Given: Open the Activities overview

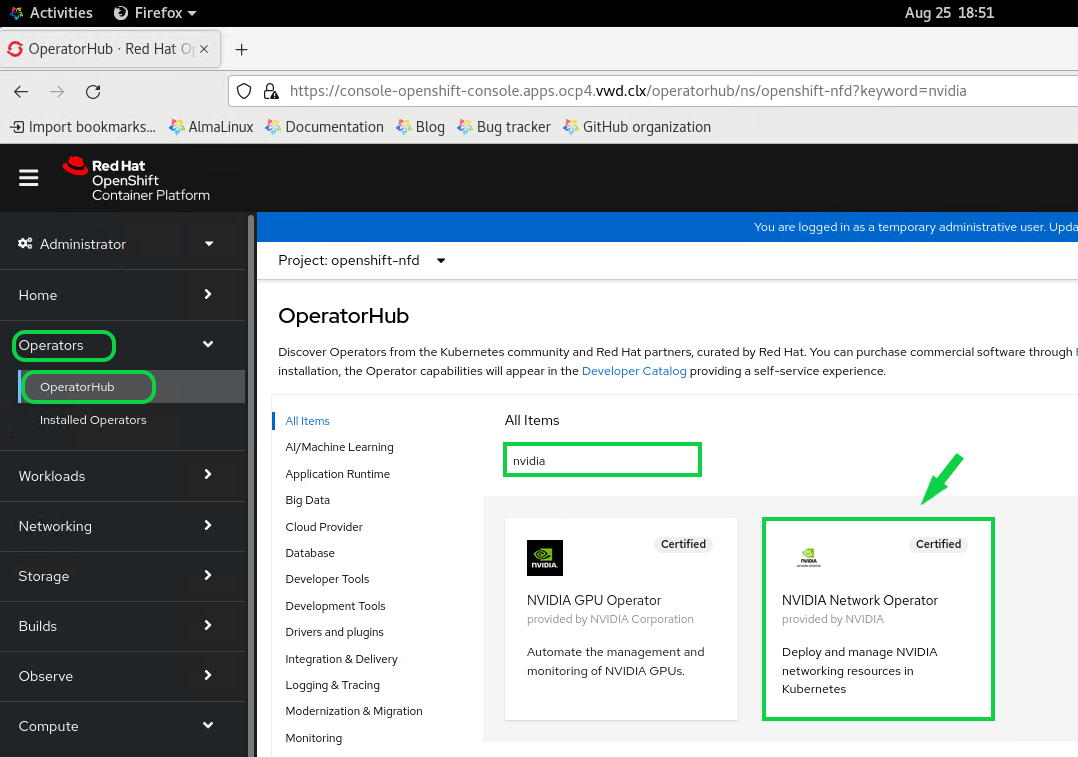Looking at the screenshot, I should coord(51,12).
